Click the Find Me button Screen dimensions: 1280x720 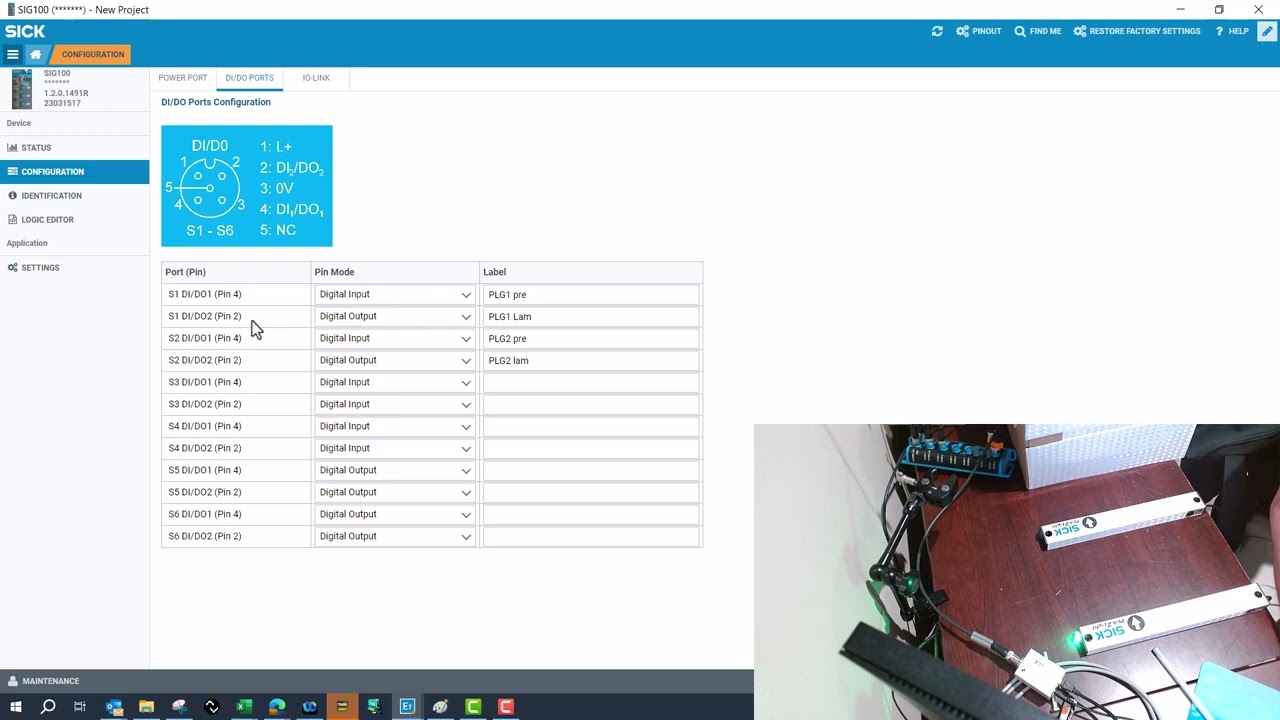[x=1038, y=31]
